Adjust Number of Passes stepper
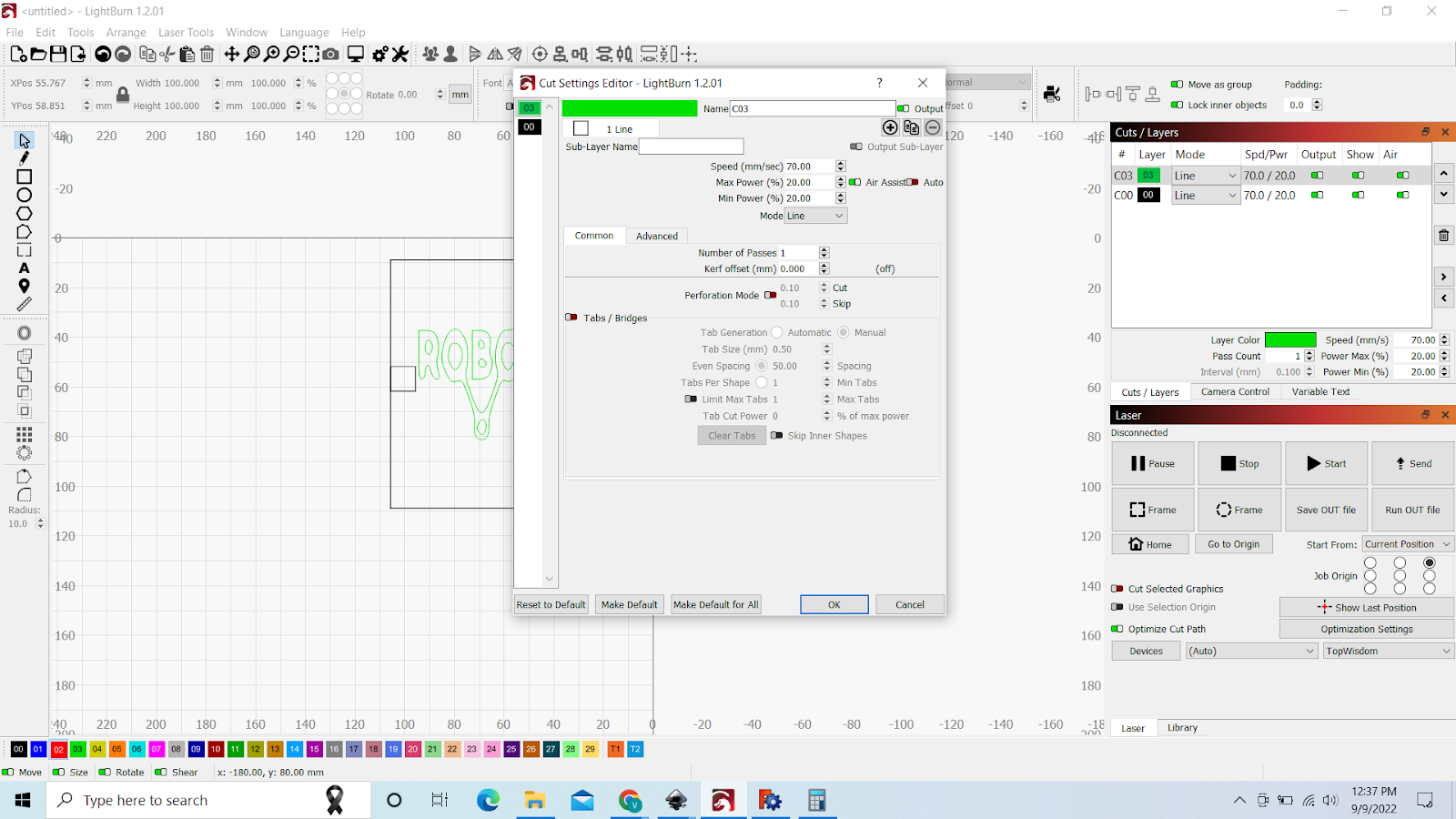Image resolution: width=1456 pixels, height=819 pixels. [824, 253]
